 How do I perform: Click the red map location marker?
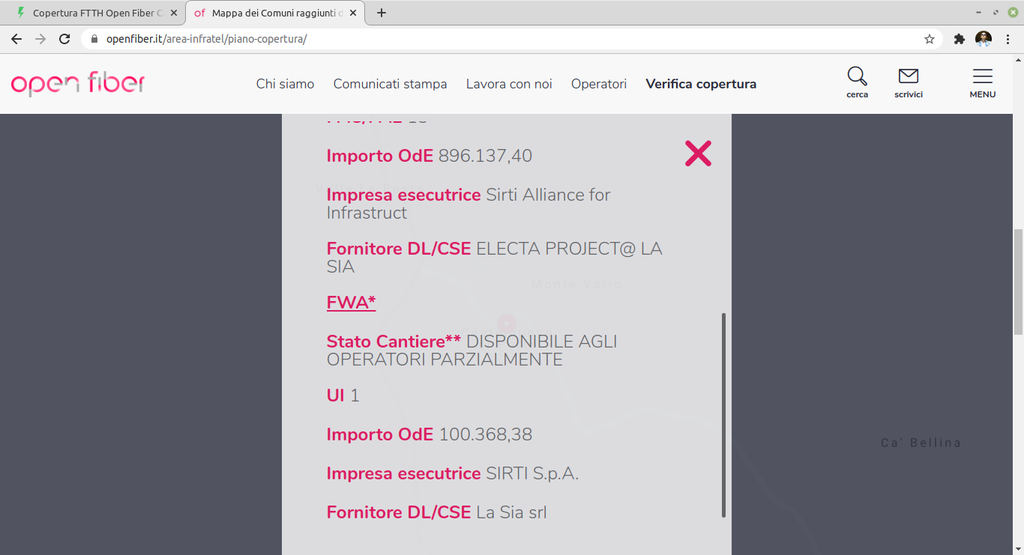point(506,322)
